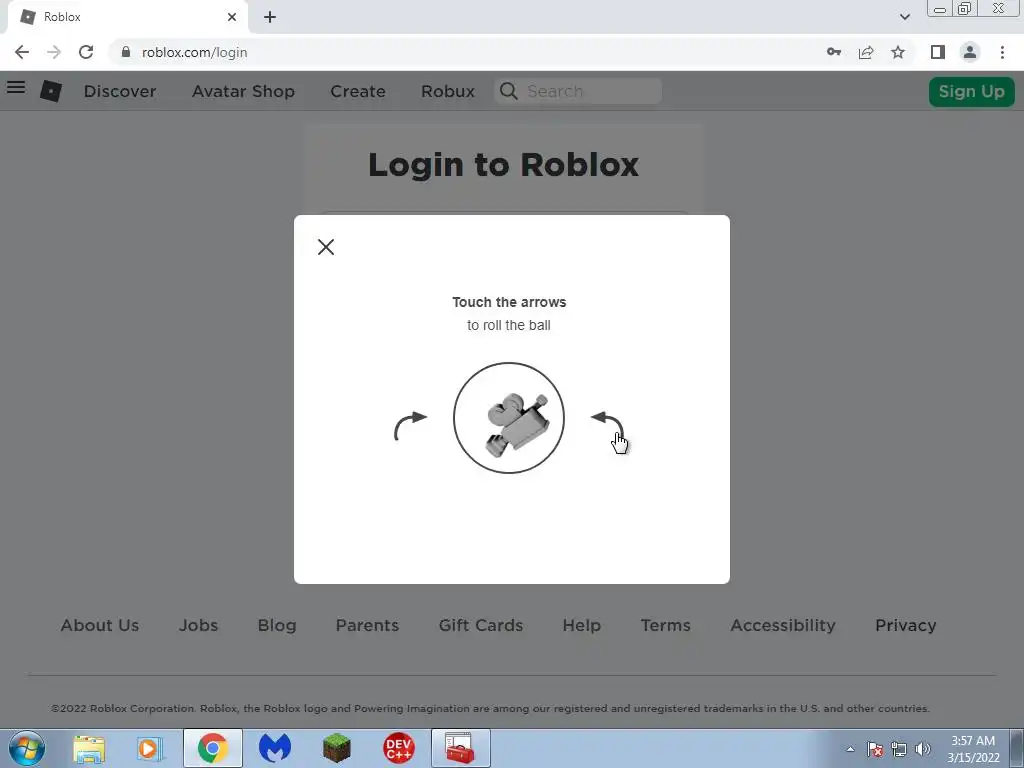The image size is (1024, 768).
Task: Open saved passwords key icon
Action: pyautogui.click(x=834, y=52)
